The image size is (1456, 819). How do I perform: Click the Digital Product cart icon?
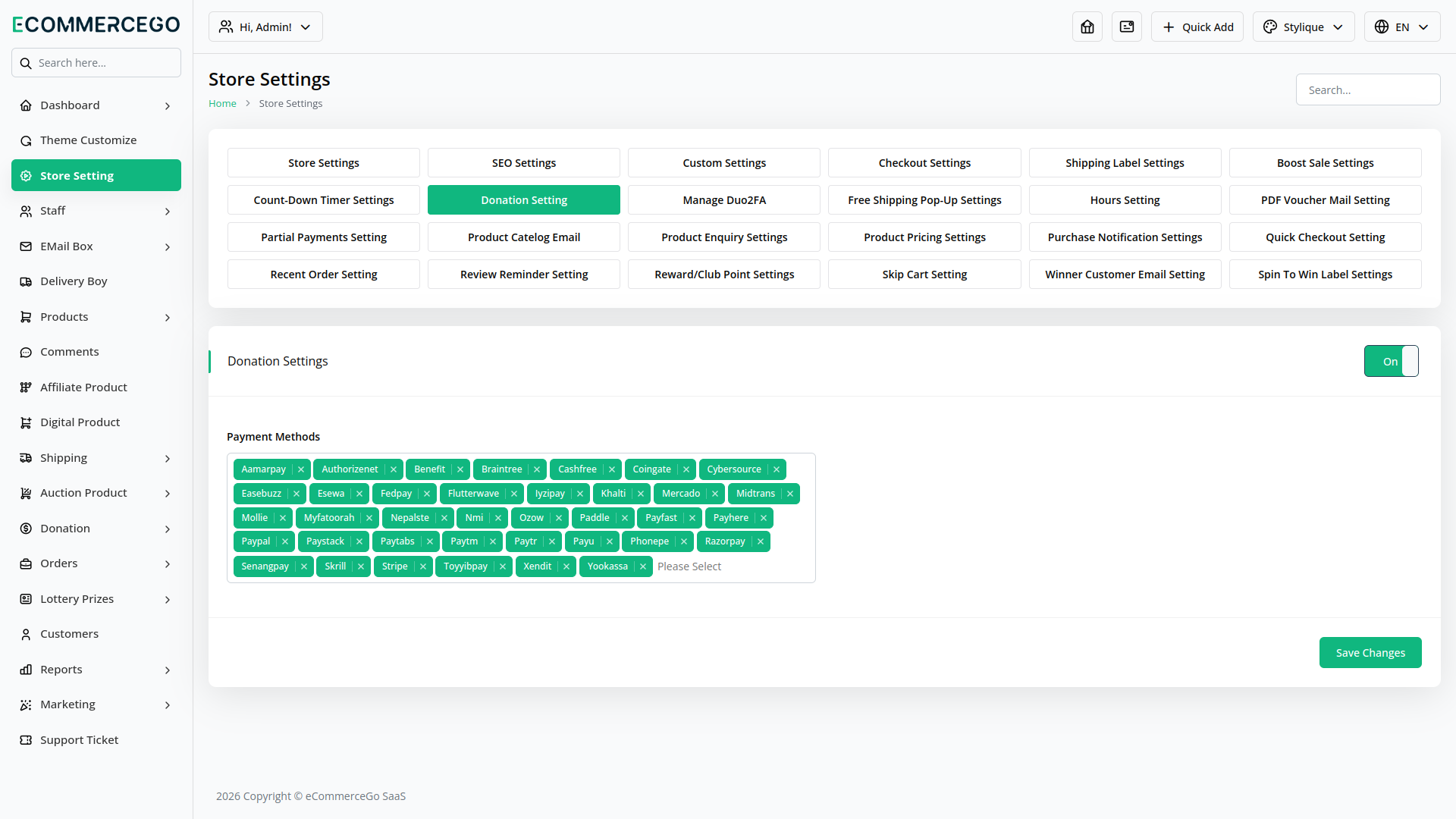[x=26, y=422]
